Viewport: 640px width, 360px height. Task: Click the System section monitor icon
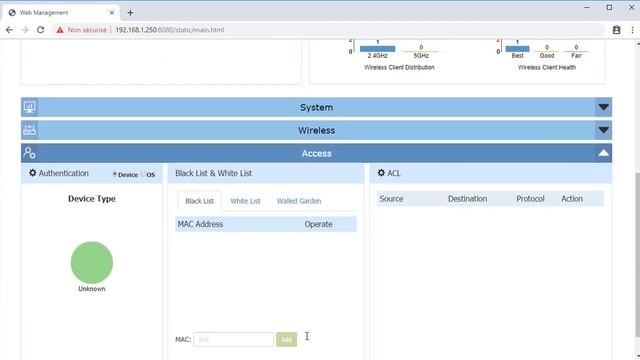click(29, 107)
